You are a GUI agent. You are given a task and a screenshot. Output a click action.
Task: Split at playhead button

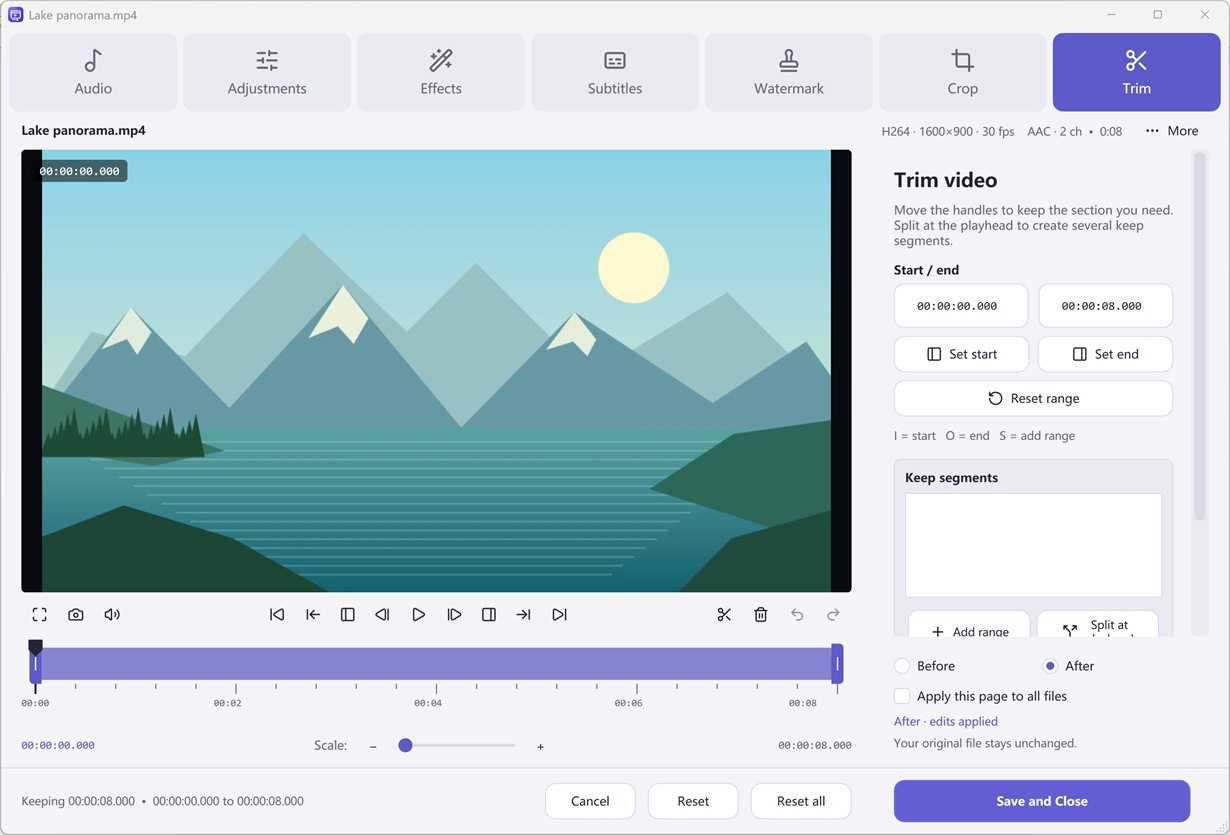[1098, 625]
